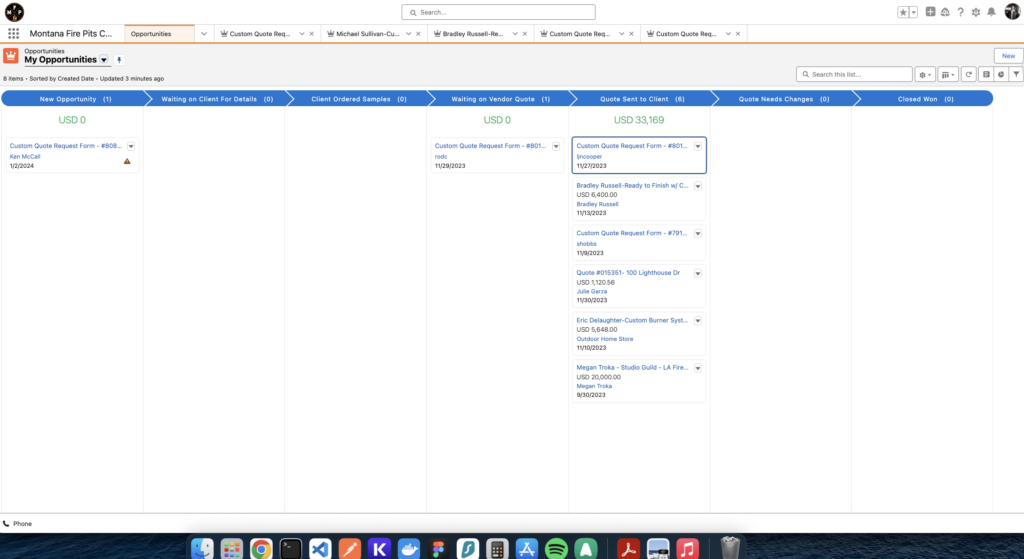The width and height of the screenshot is (1024, 559).
Task: Open Docker from the dock
Action: [x=409, y=549]
